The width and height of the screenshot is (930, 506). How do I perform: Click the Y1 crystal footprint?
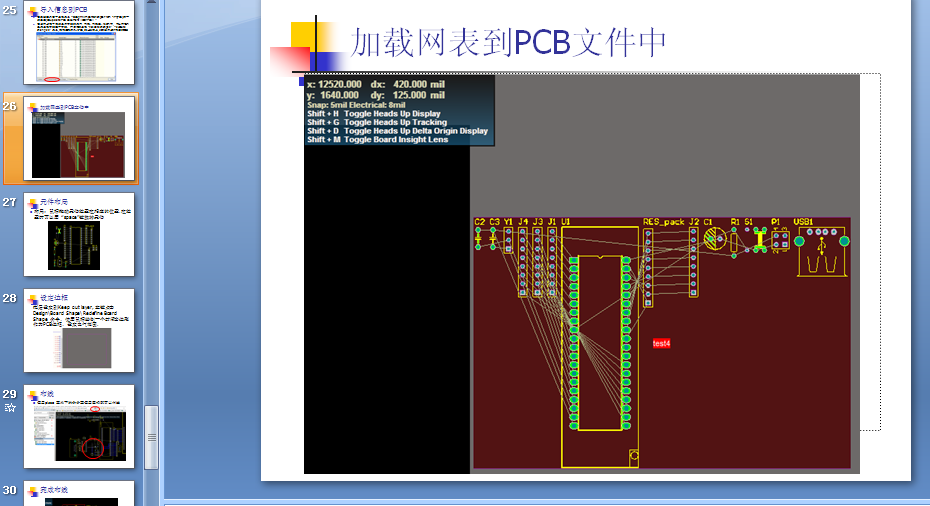tap(508, 241)
